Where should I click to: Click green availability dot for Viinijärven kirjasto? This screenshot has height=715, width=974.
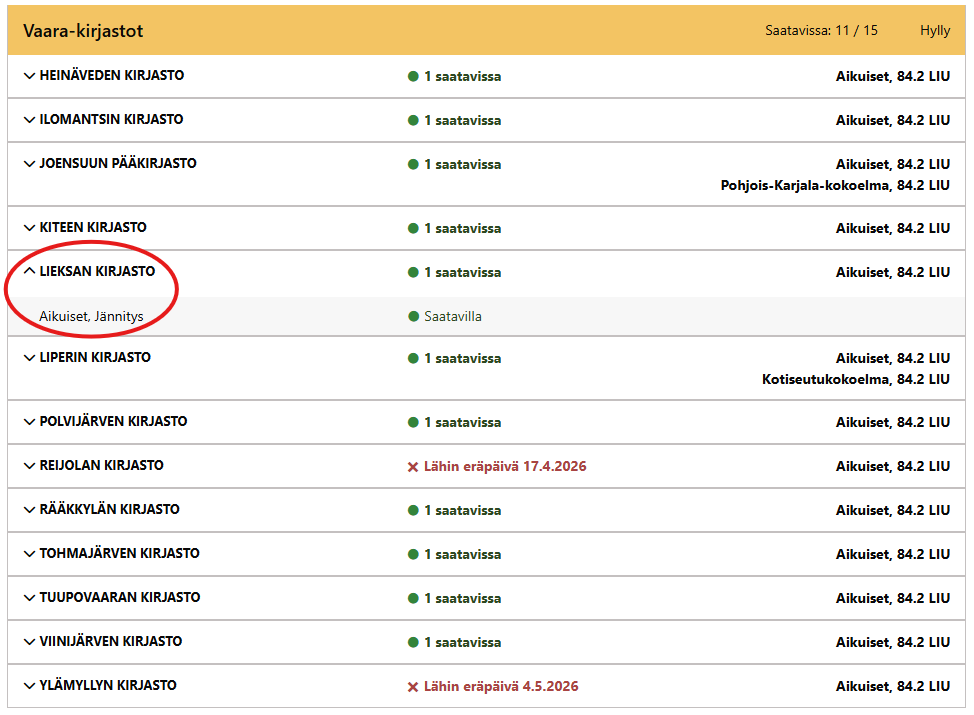pyautogui.click(x=413, y=642)
